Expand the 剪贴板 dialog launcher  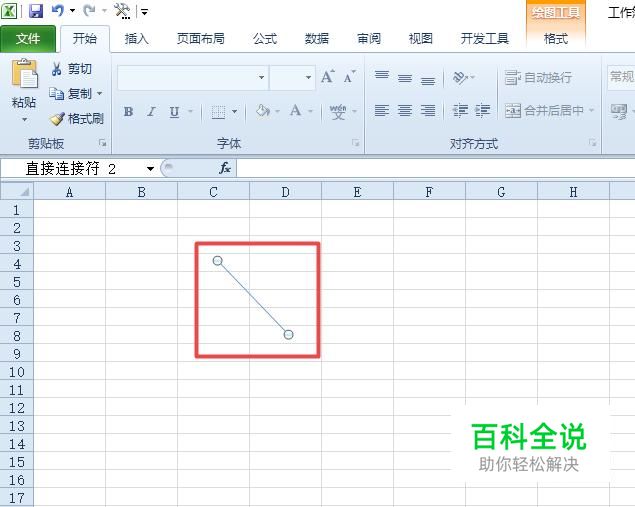click(x=103, y=143)
